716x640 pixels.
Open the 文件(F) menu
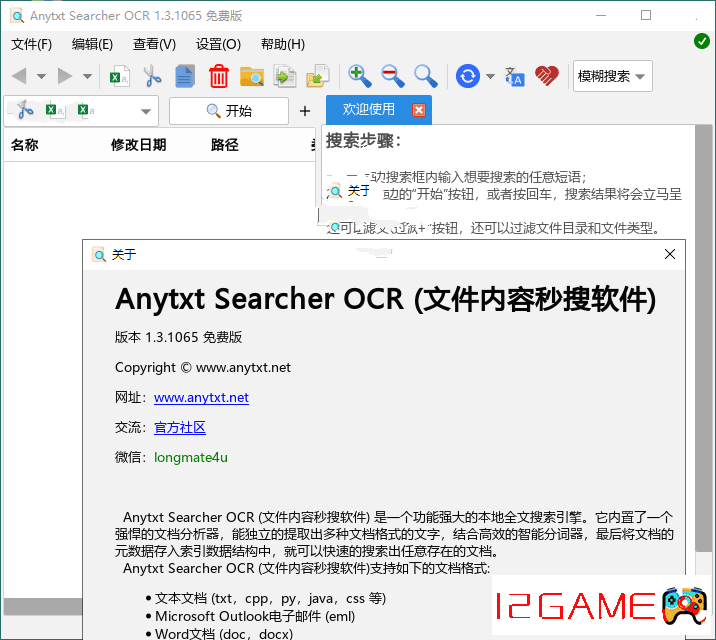coord(32,44)
